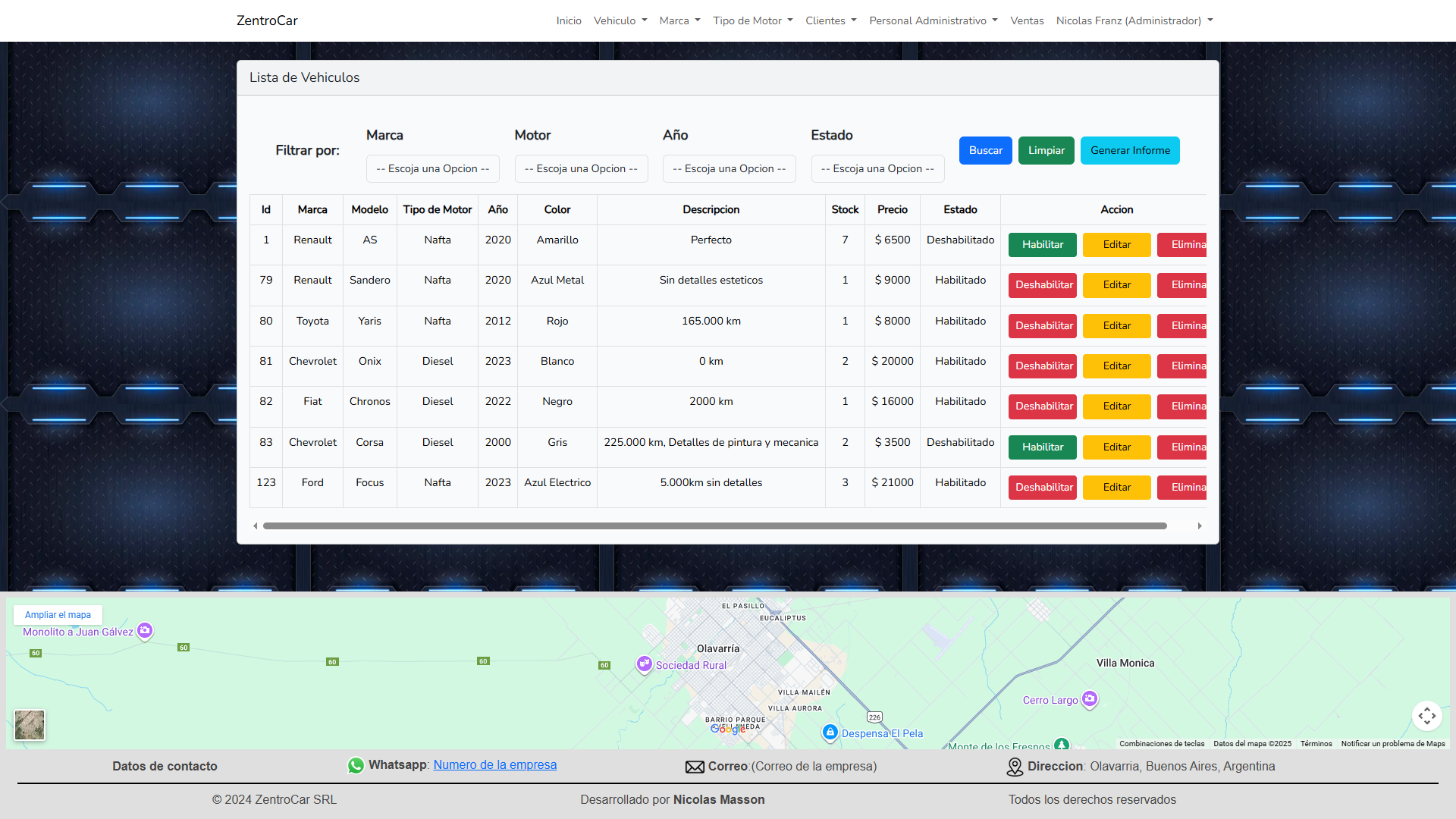Viewport: 1456px width, 819px height.
Task: Open the Vehiculo navigation menu
Action: 620,20
